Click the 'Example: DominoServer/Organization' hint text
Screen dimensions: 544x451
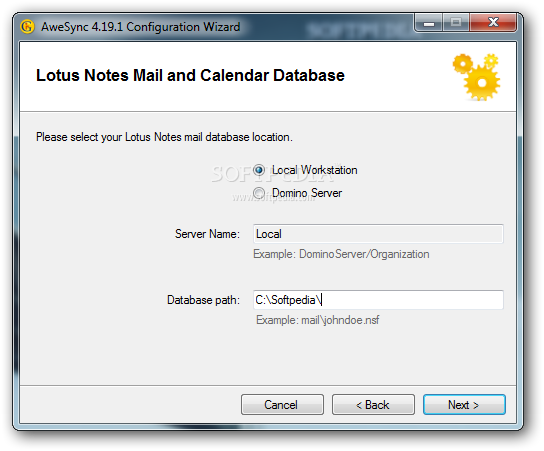point(341,254)
